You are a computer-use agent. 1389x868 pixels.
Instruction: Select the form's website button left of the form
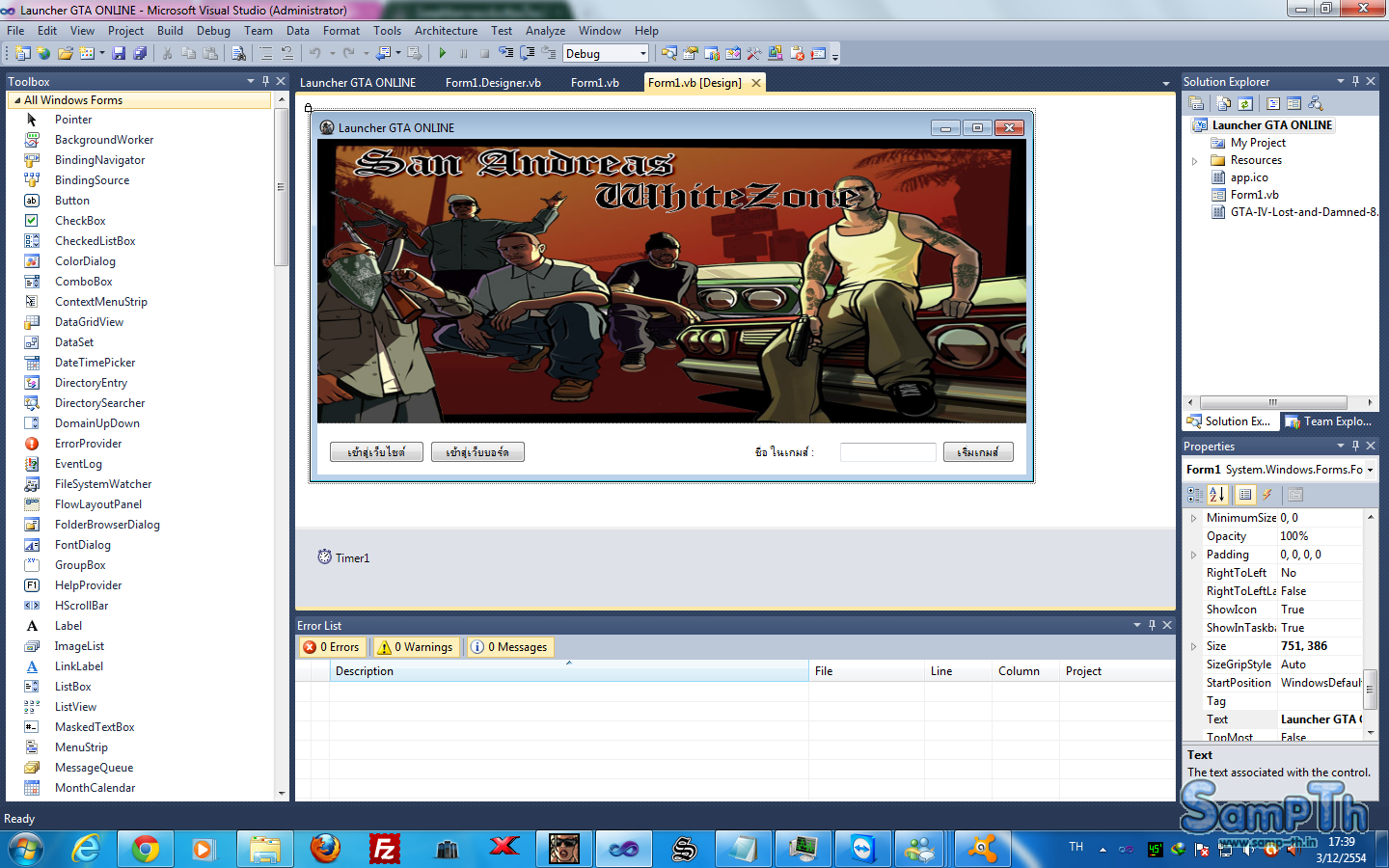coord(376,452)
